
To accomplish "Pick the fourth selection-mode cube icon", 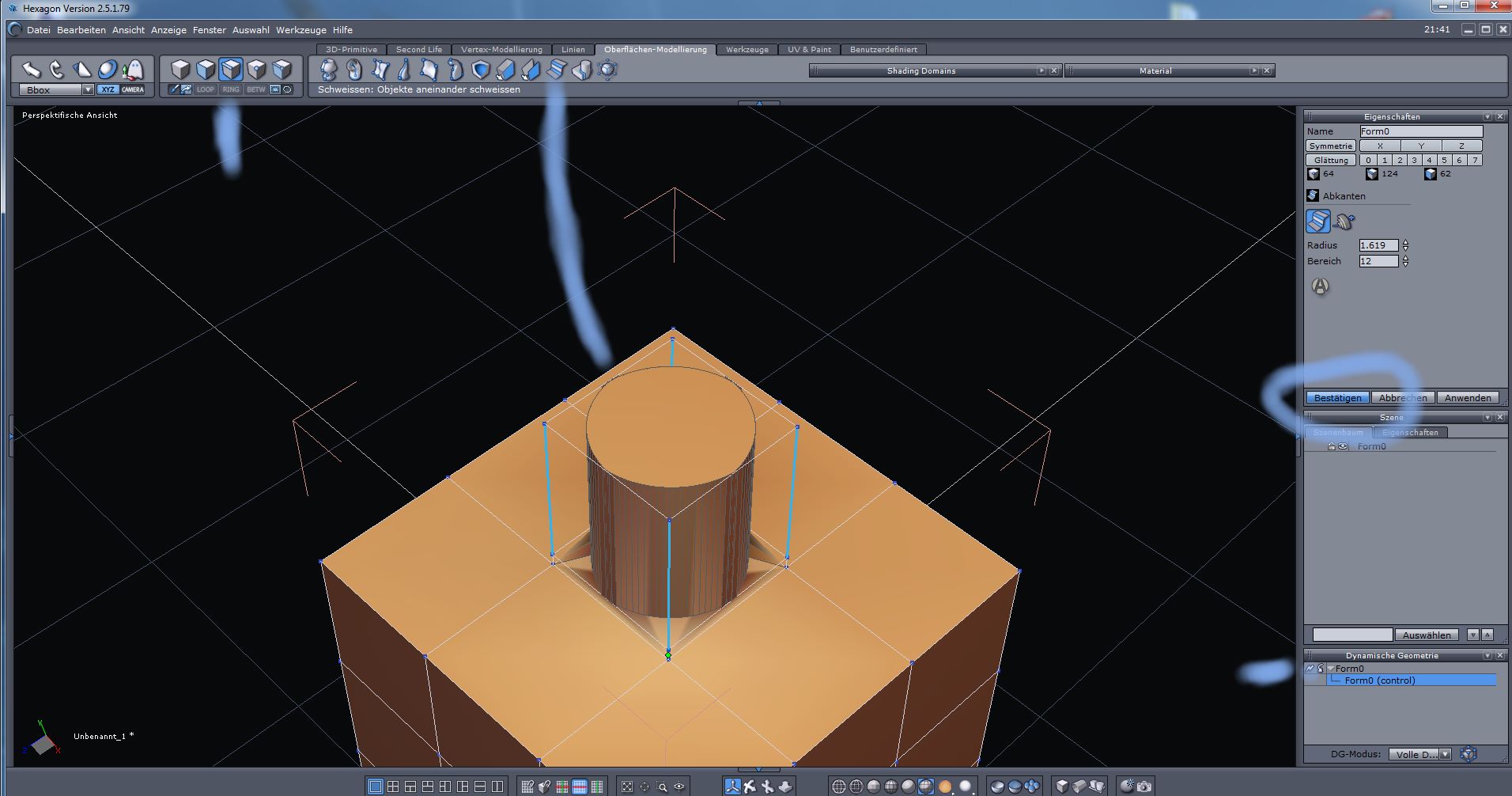I will (x=256, y=70).
